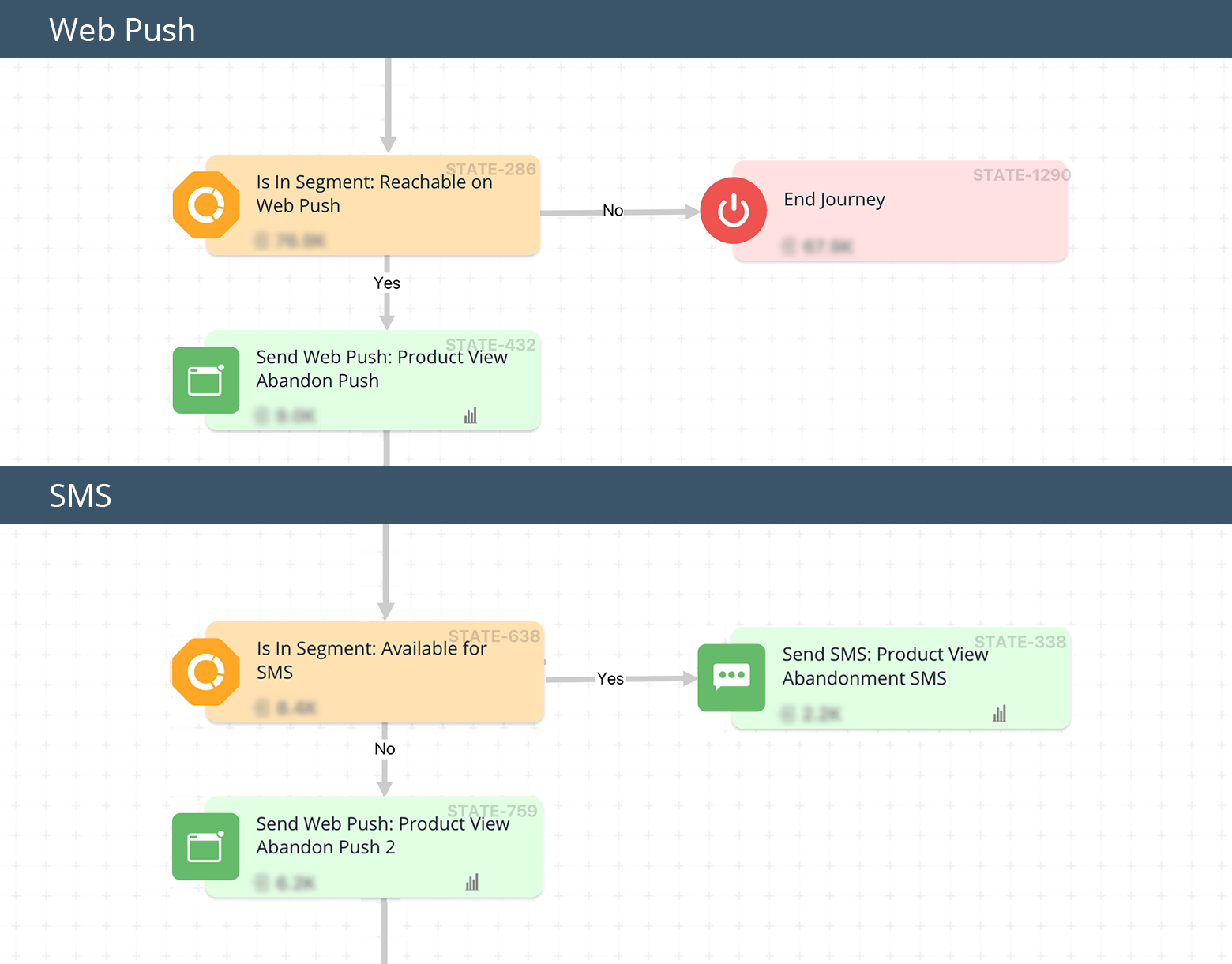
Task: Open stats chart on Send SMS node
Action: pyautogui.click(x=1000, y=714)
